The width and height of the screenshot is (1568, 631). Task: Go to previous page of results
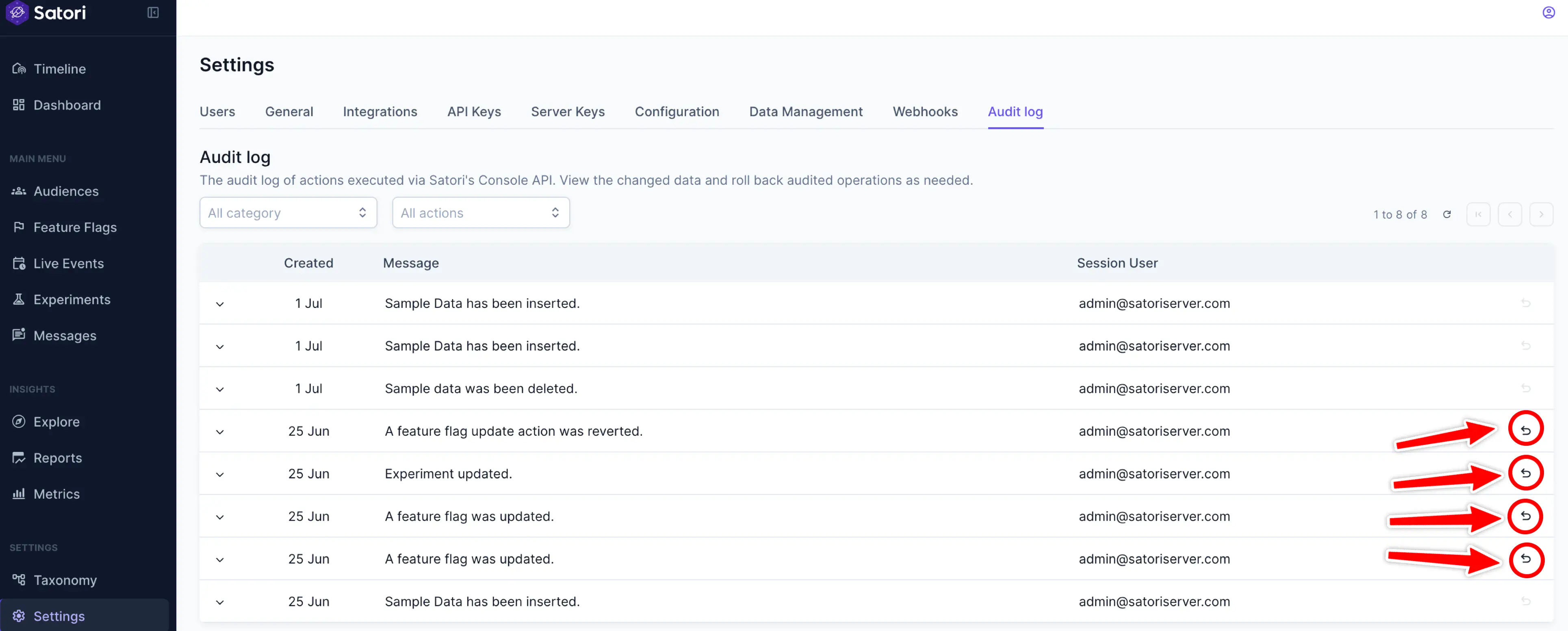point(1509,214)
